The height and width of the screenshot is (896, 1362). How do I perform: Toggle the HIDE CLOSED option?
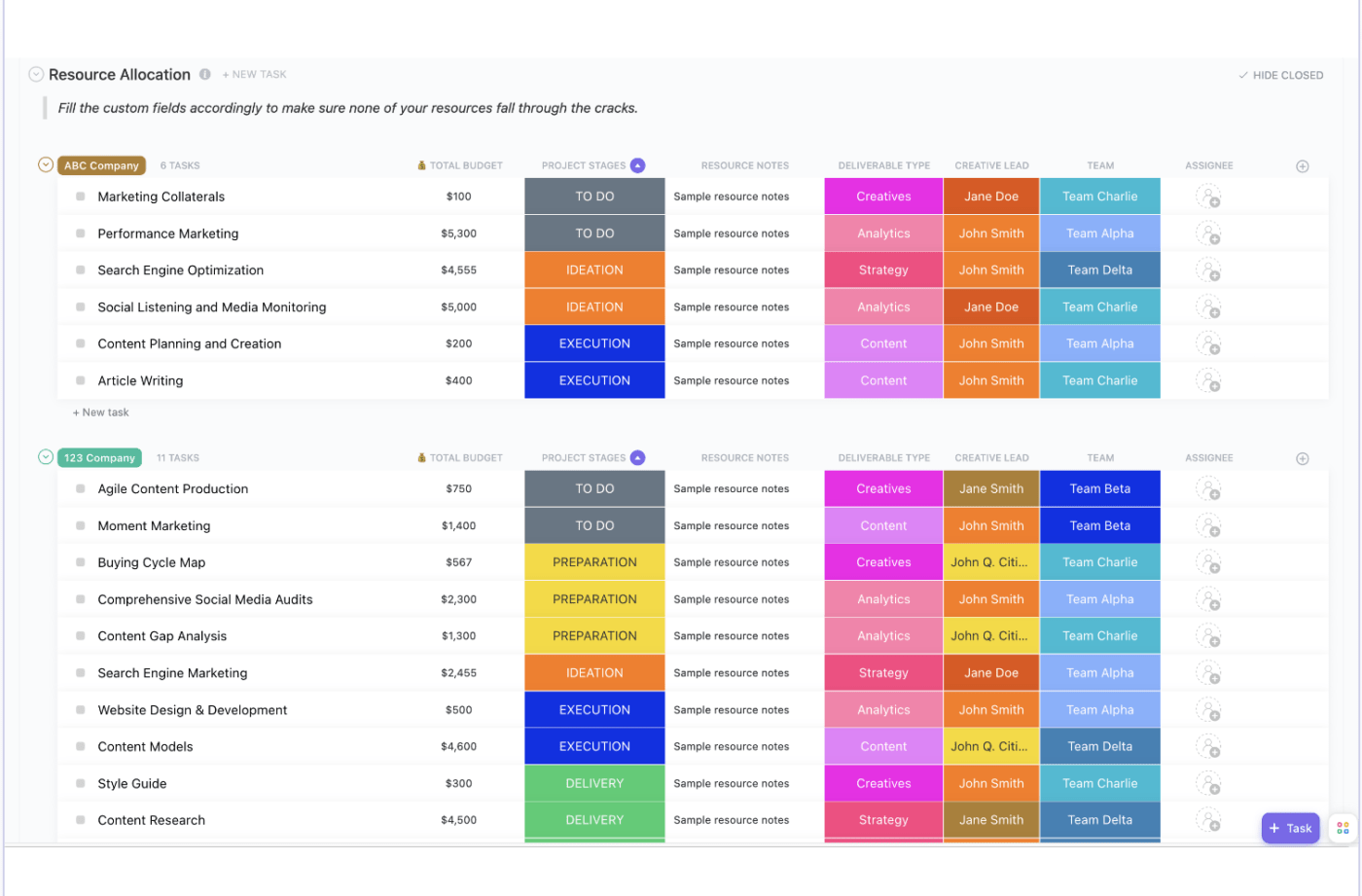pyautogui.click(x=1280, y=75)
